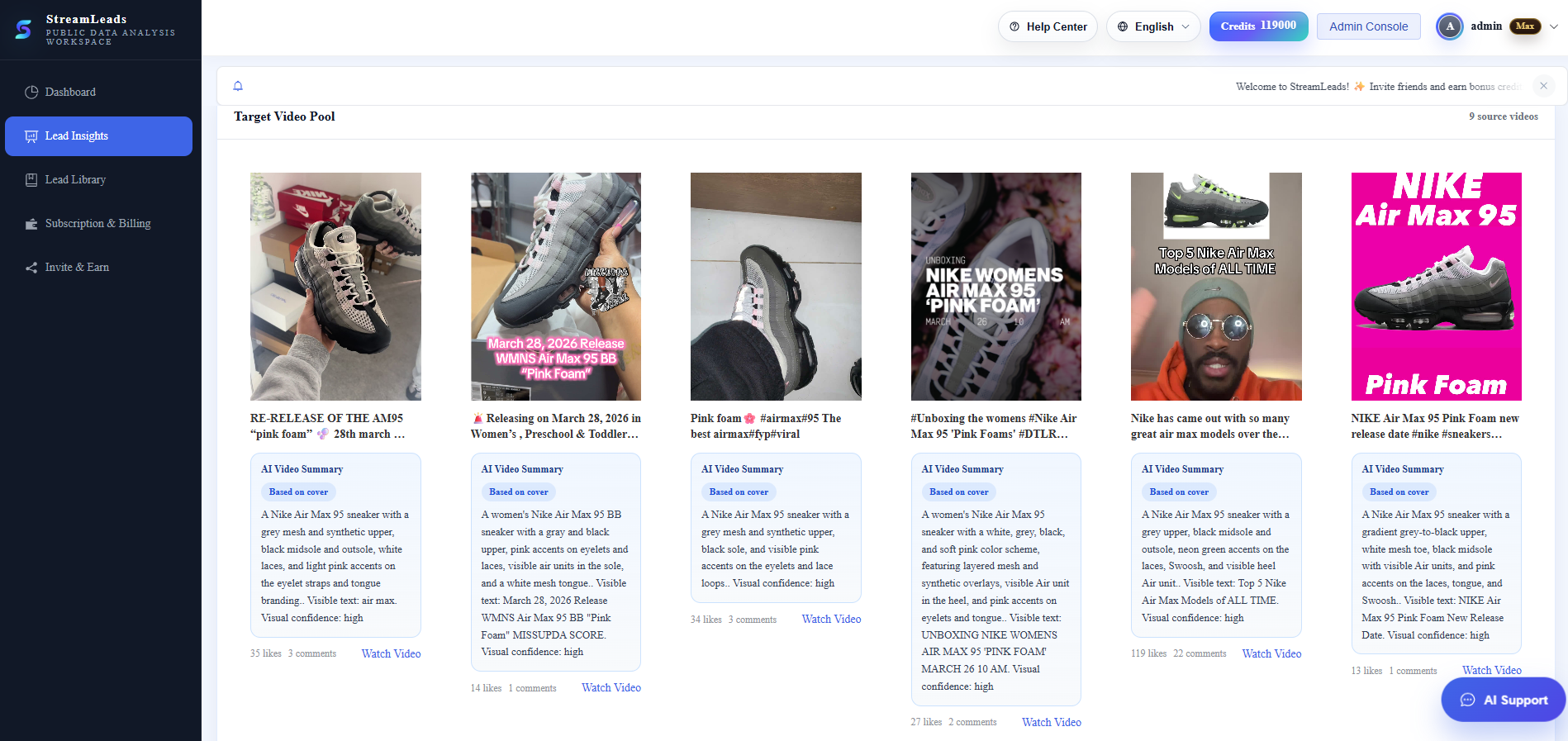
Task: Open Lead Library menu item
Action: 98,179
